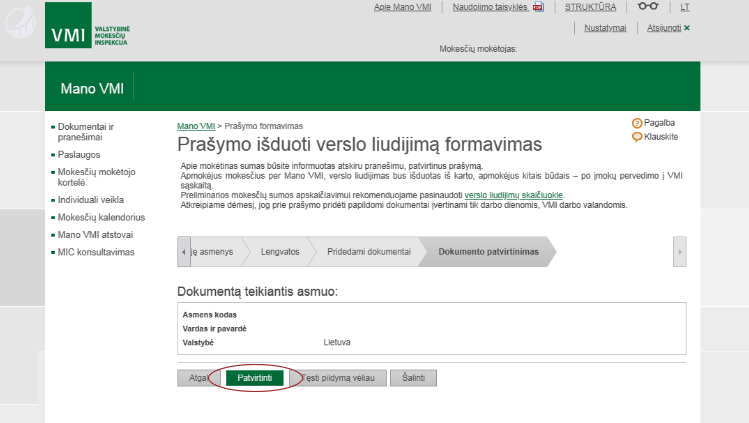Click the Prašymo formavimas breadcrumb text

point(264,126)
